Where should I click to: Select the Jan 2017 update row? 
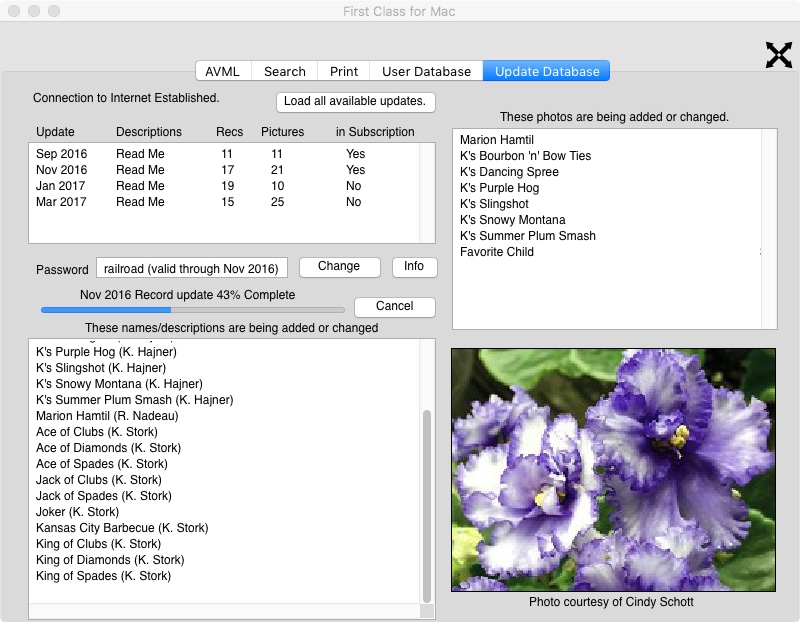[x=223, y=186]
